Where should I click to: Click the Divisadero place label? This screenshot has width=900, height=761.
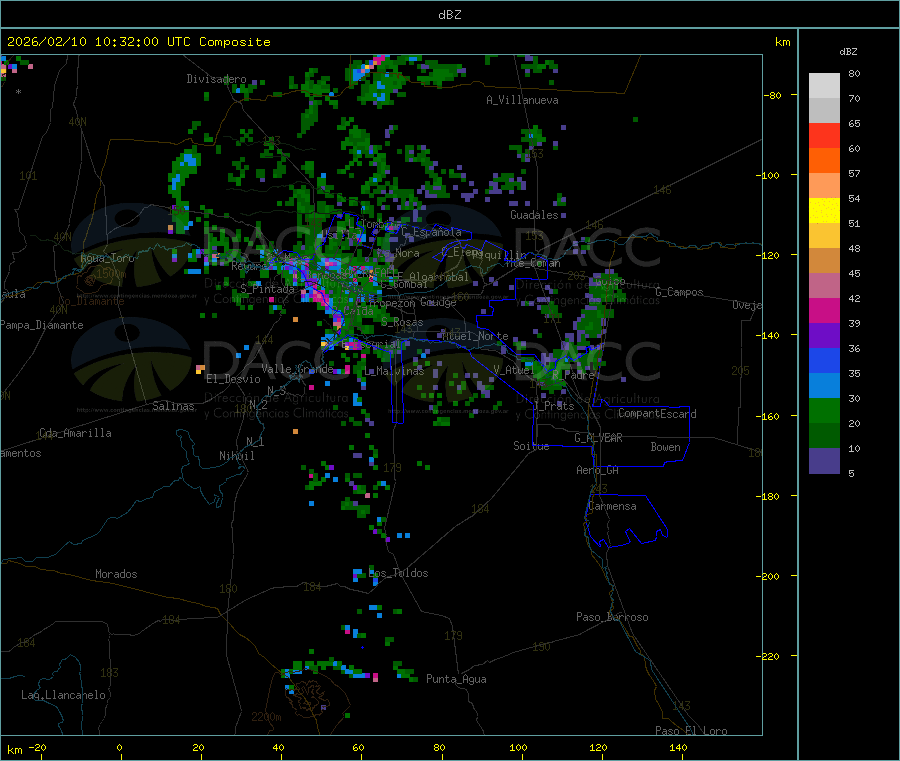(216, 79)
